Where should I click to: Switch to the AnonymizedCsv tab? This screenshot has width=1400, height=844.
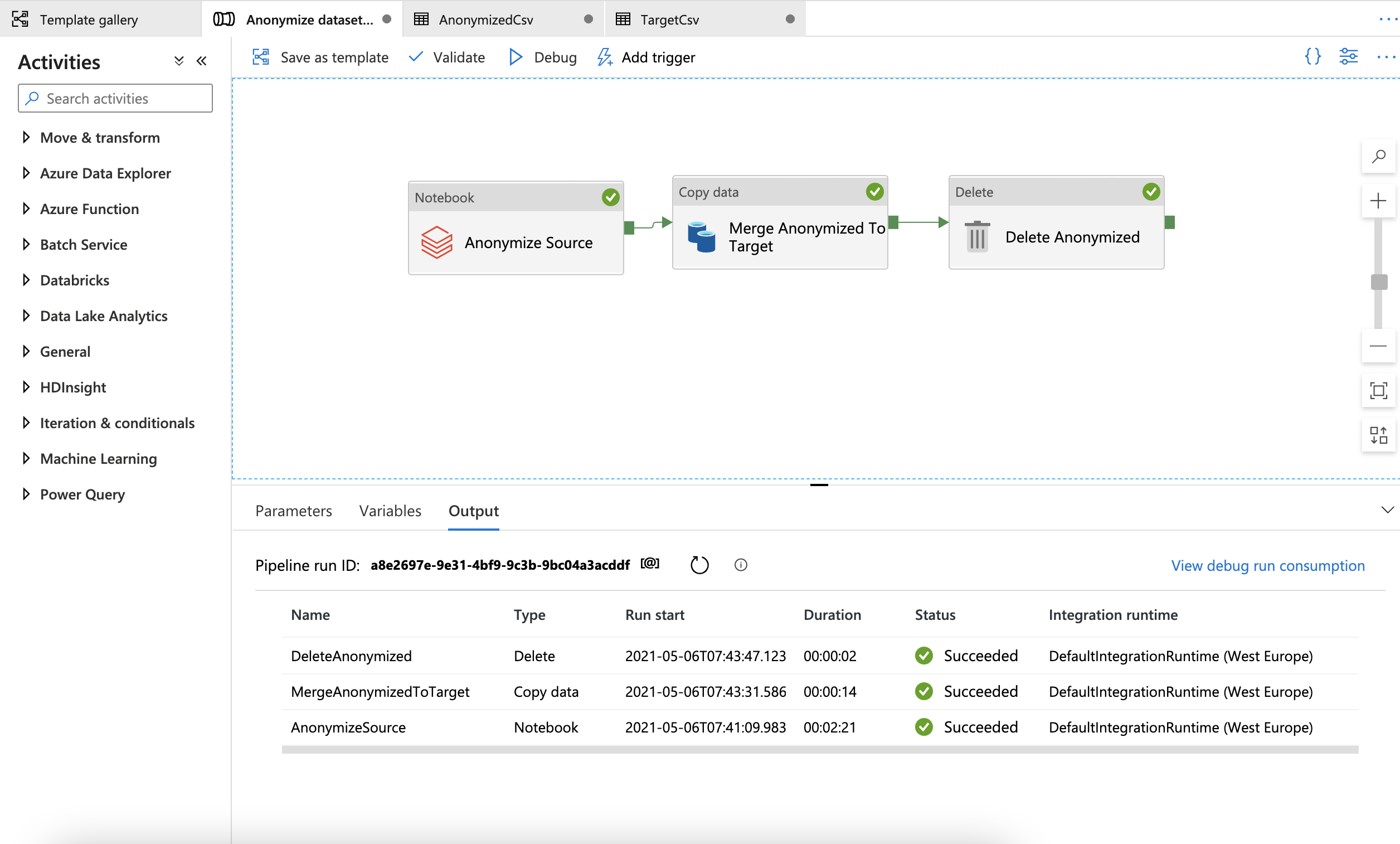point(503,20)
